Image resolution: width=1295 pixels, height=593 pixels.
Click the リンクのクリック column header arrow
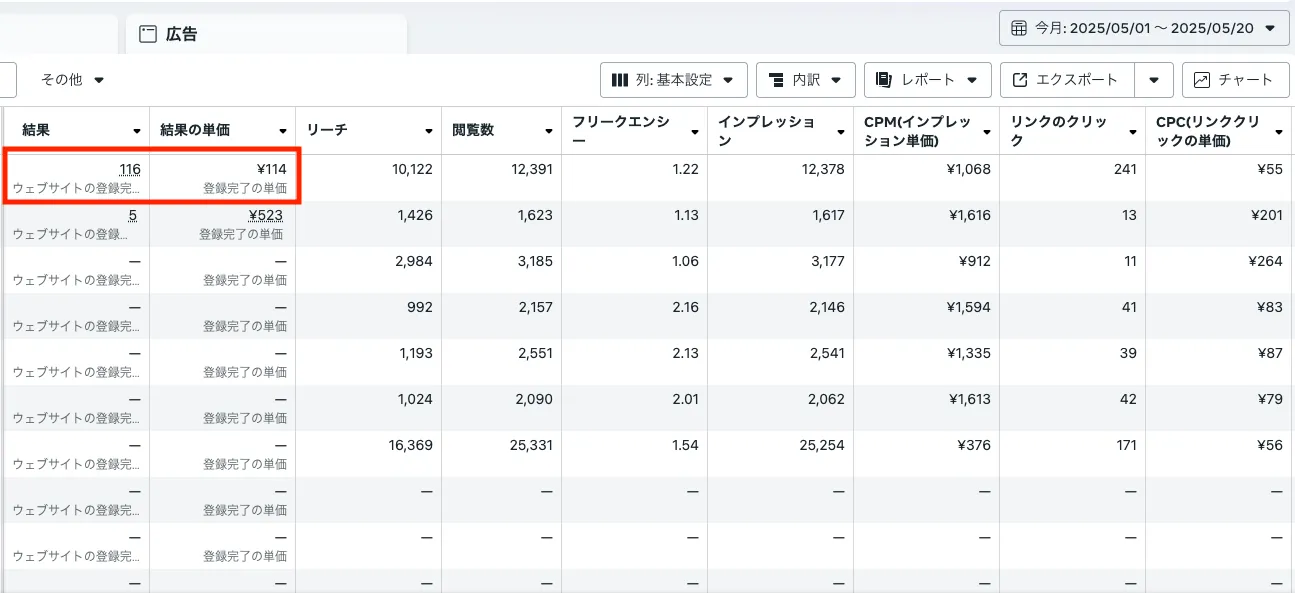click(x=1133, y=131)
